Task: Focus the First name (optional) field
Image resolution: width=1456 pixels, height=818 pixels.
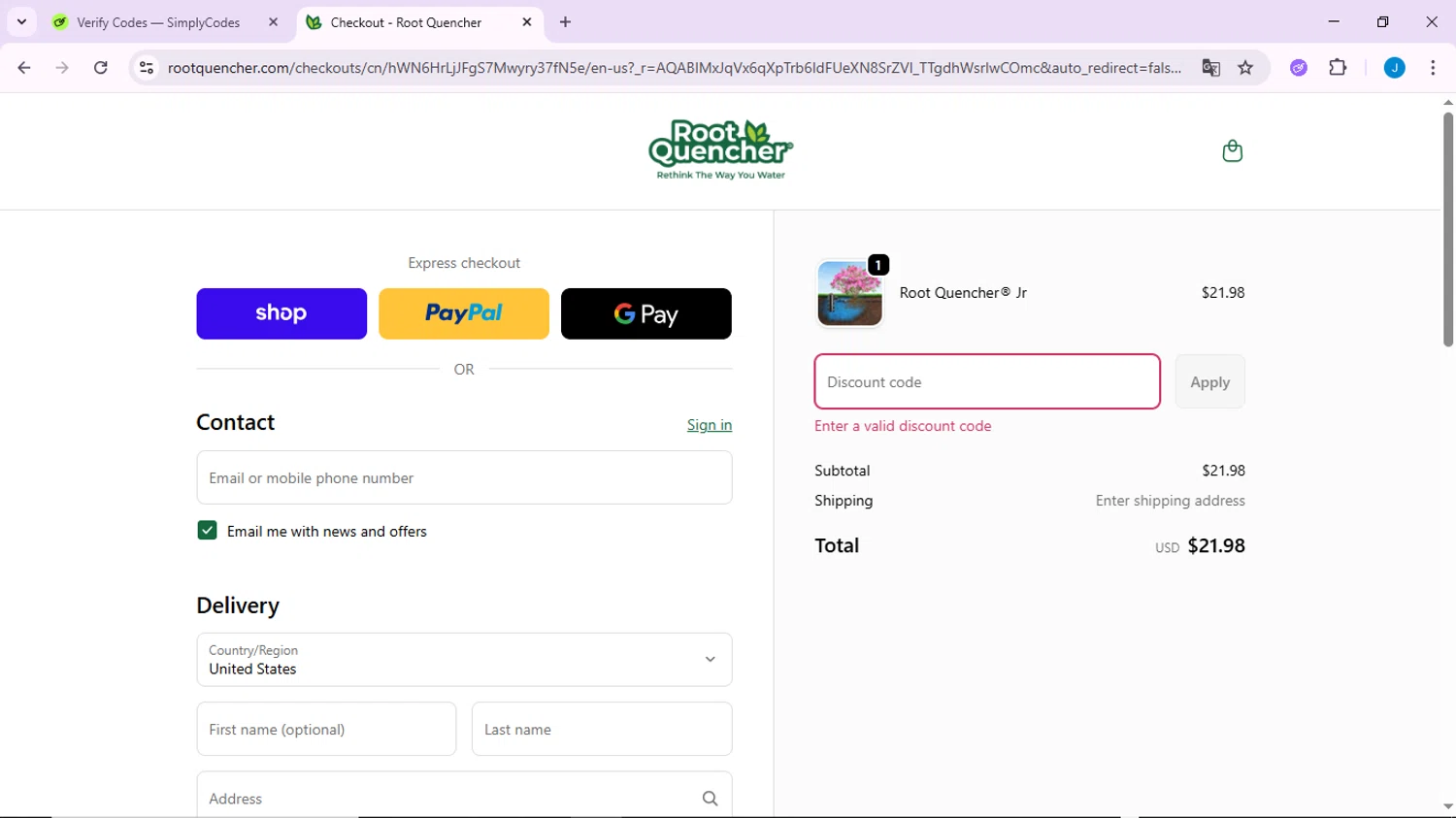Action: point(326,729)
